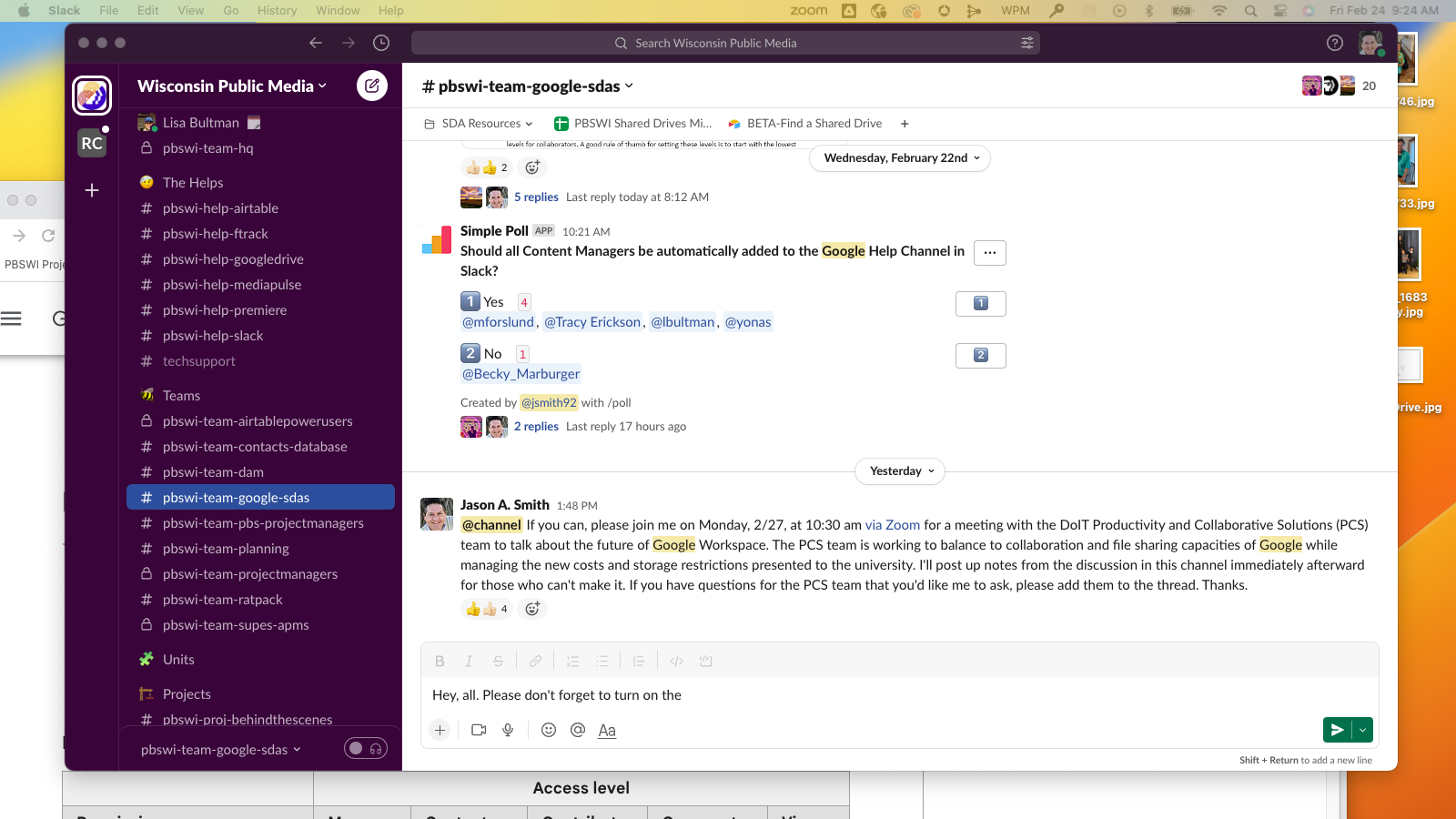Open the Edit menu in the menu bar
The height and width of the screenshot is (819, 1456).
tap(148, 11)
